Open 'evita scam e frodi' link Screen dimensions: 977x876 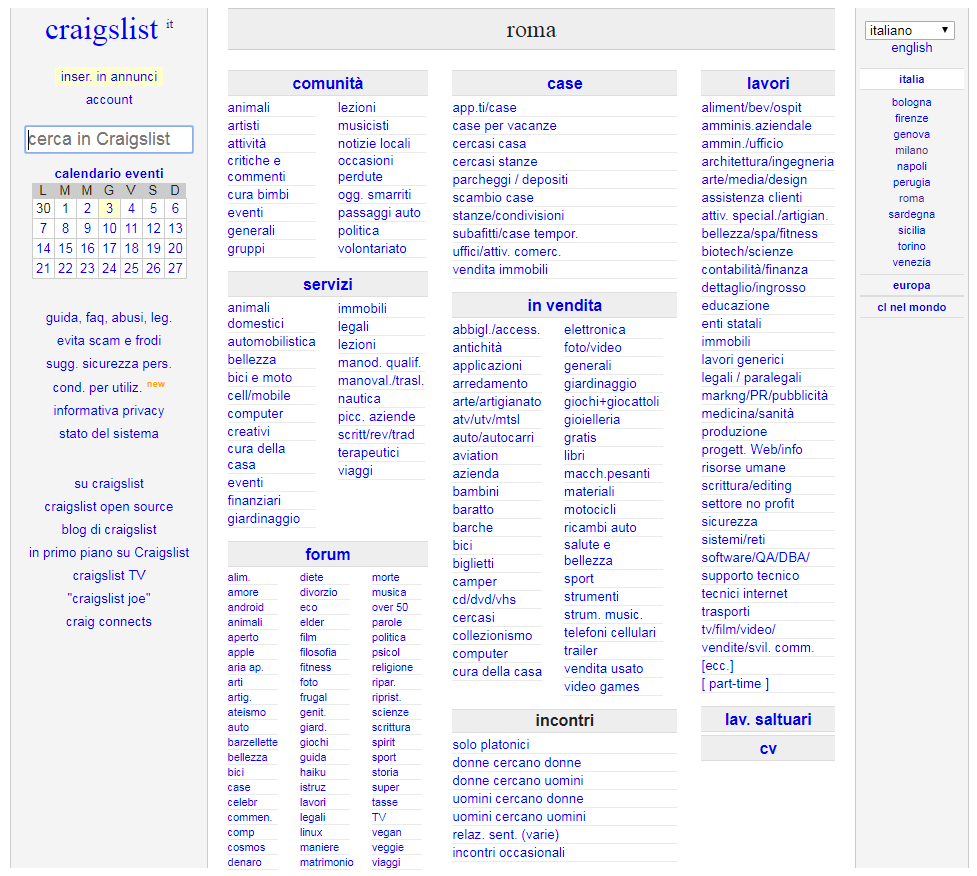tap(109, 341)
